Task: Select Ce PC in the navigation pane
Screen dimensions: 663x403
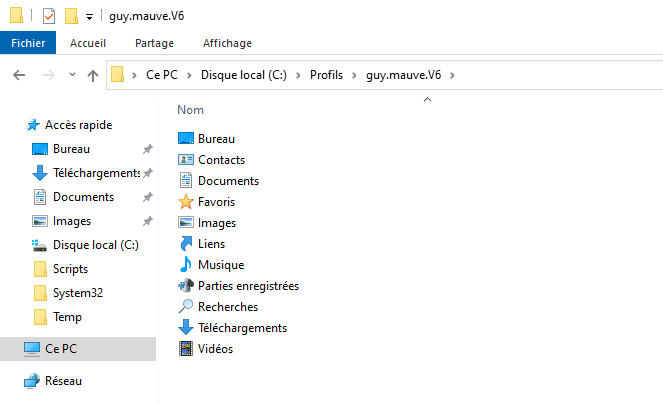Action: (x=78, y=349)
